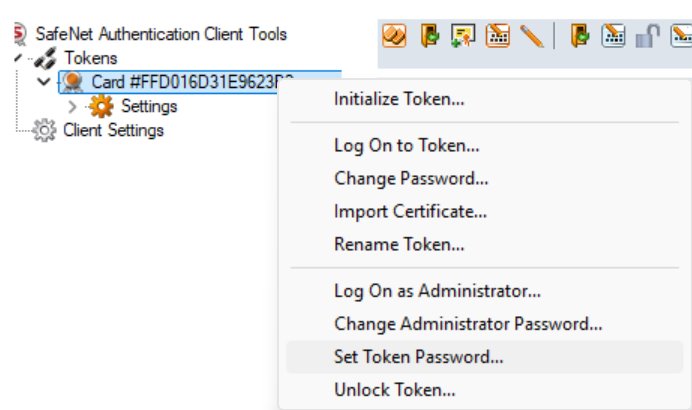
Task: Collapse the Card #FFD016D31E9623 node chevron
Action: tap(43, 82)
